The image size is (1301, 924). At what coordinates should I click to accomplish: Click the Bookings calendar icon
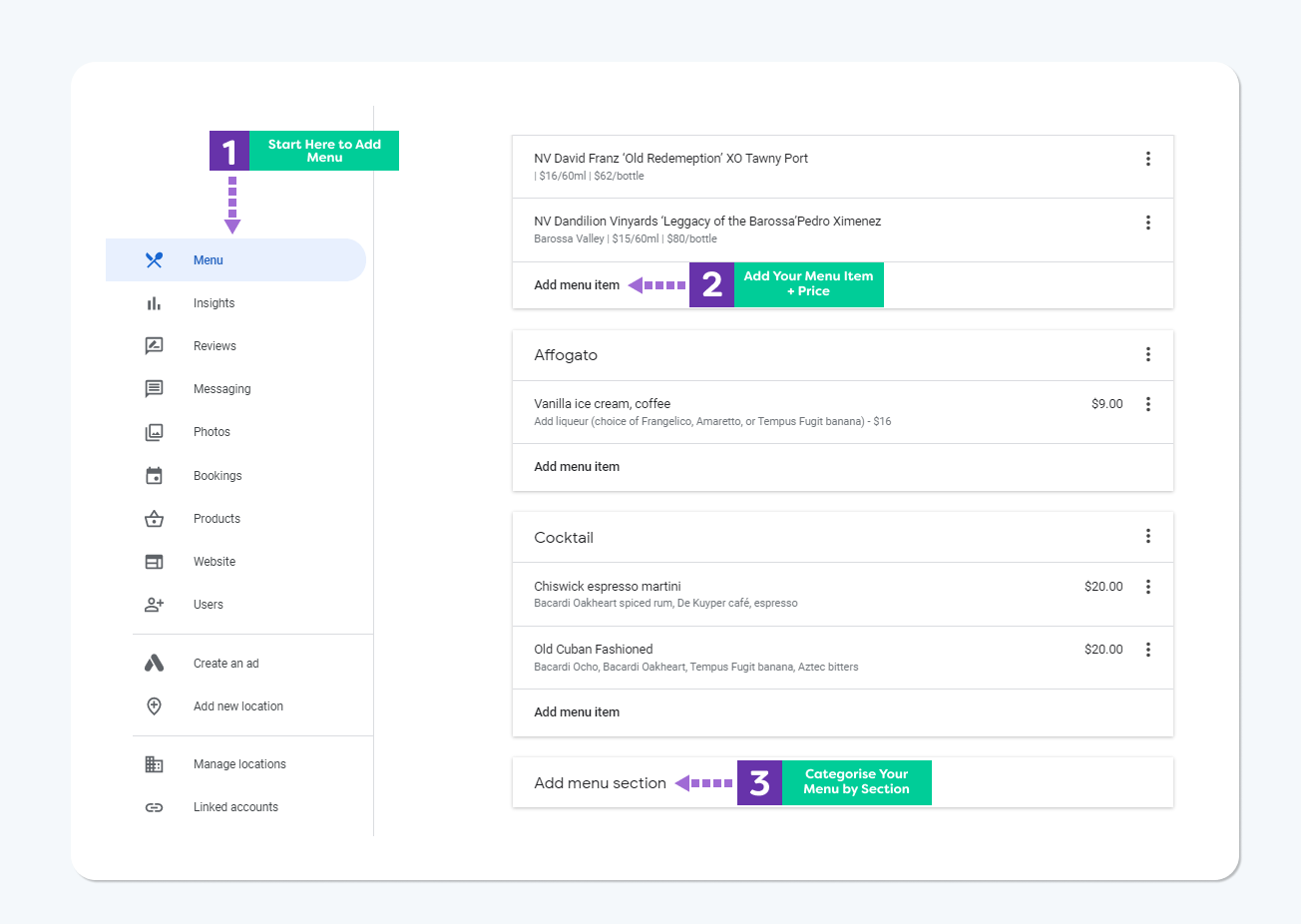coord(154,476)
